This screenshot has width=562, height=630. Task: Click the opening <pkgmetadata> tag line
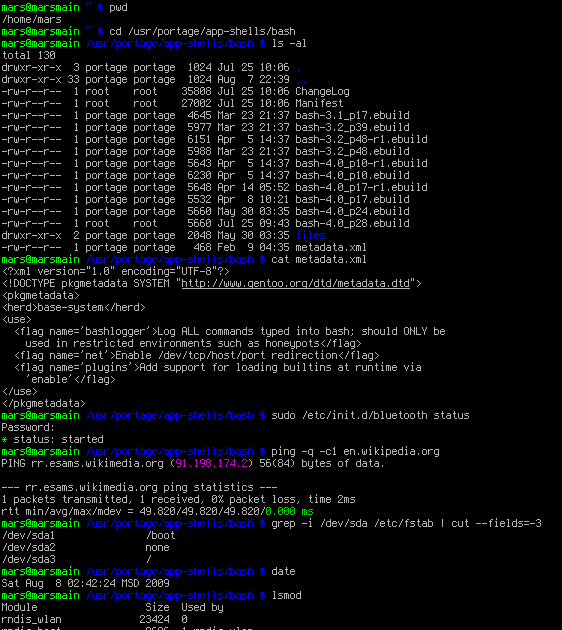(41, 296)
